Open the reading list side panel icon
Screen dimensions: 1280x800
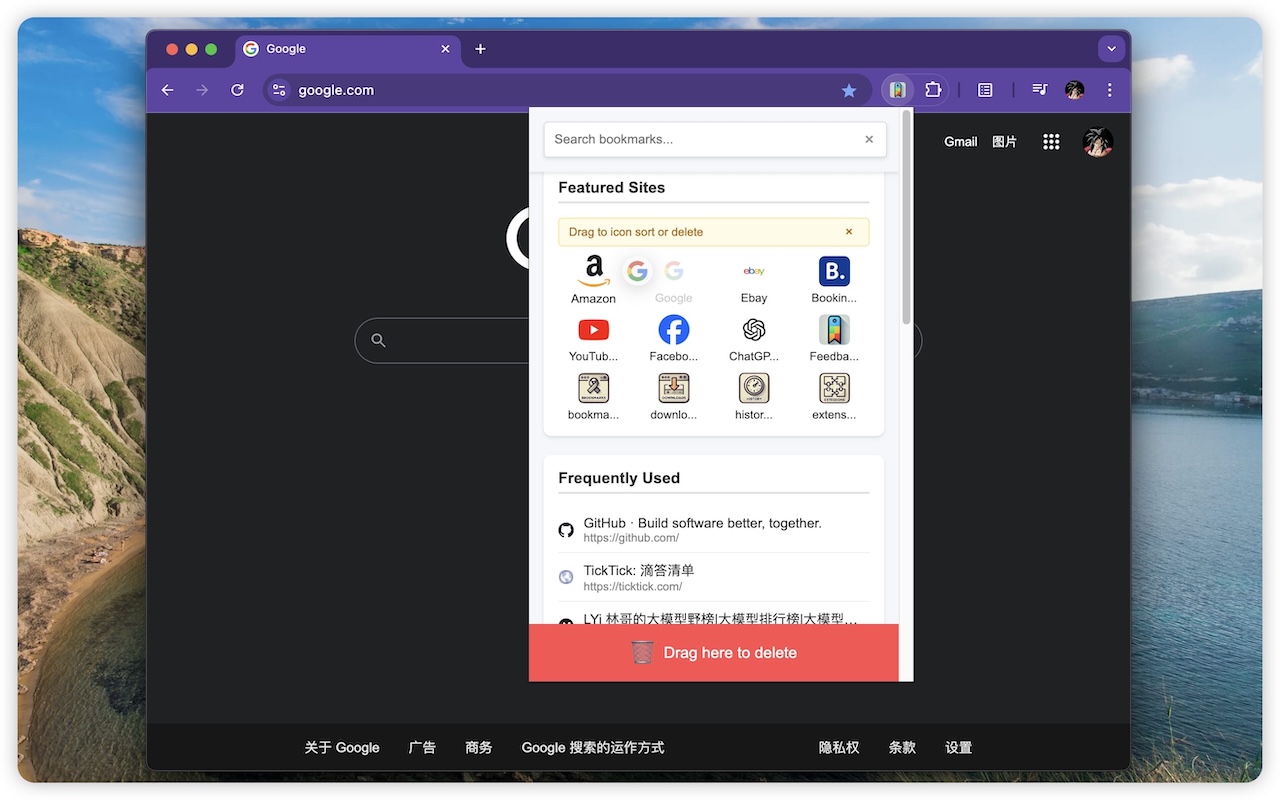[x=985, y=90]
